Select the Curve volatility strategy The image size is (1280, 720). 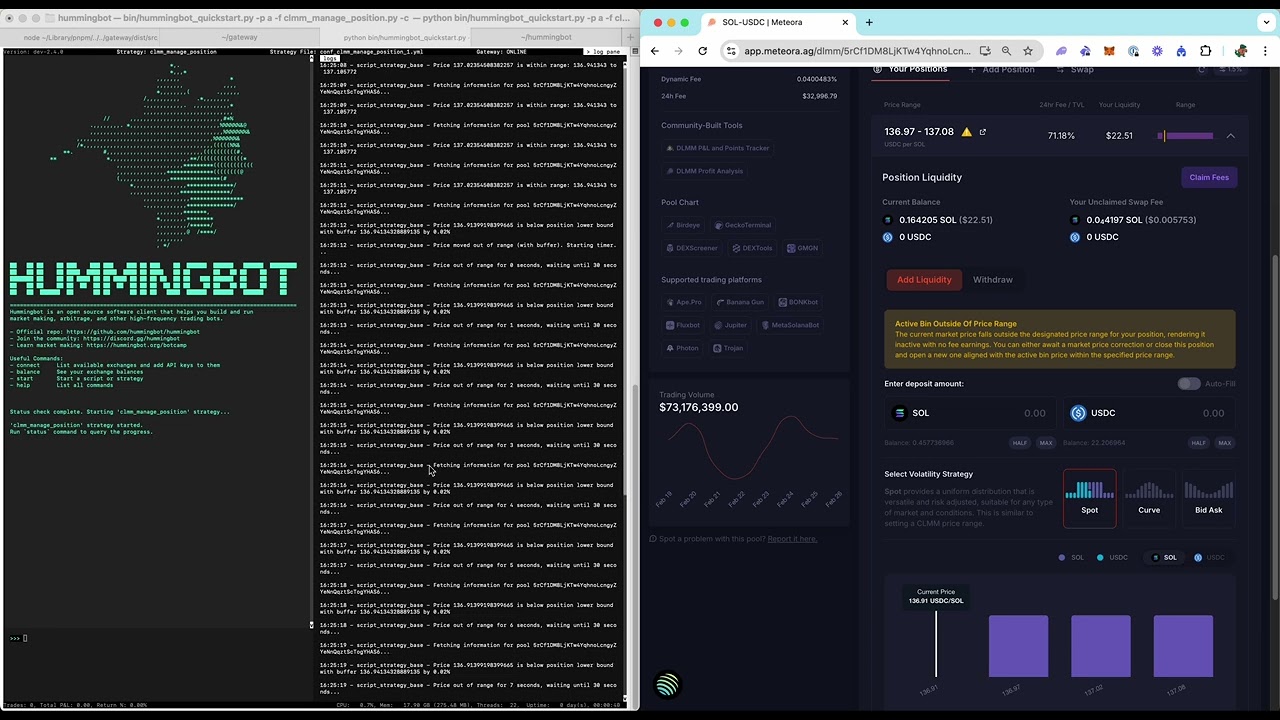1149,498
